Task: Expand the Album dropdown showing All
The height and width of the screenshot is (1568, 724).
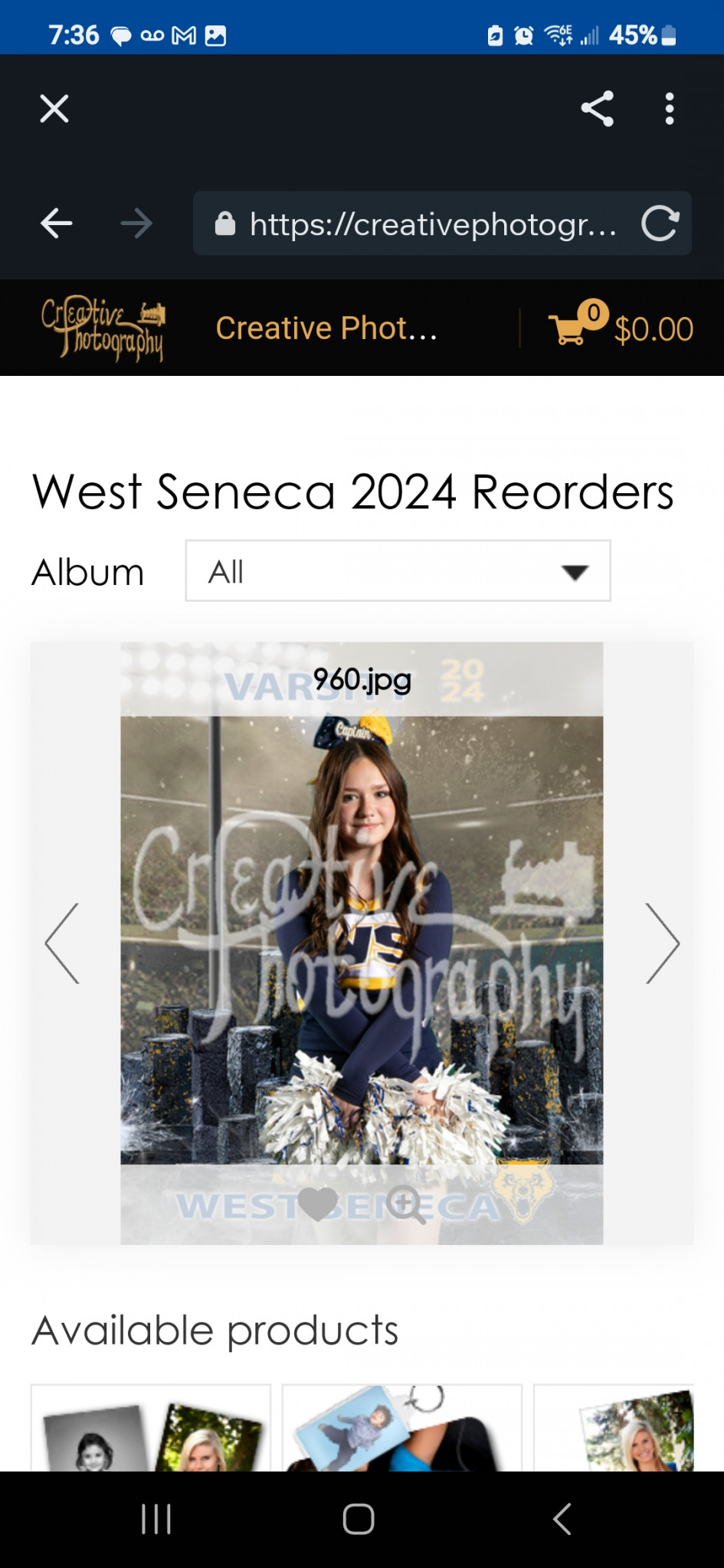Action: [398, 571]
